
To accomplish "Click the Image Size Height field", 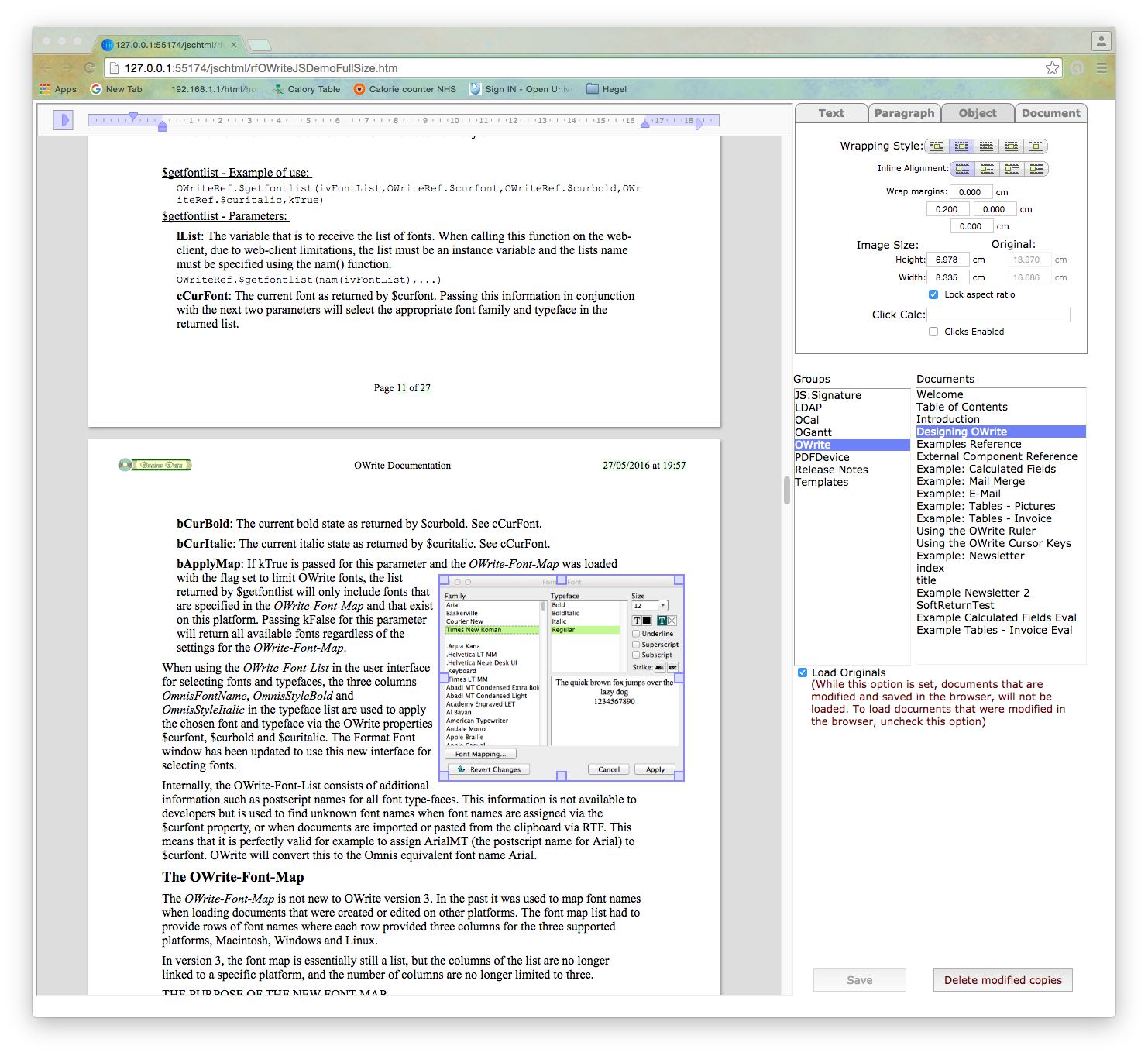I will point(947,260).
